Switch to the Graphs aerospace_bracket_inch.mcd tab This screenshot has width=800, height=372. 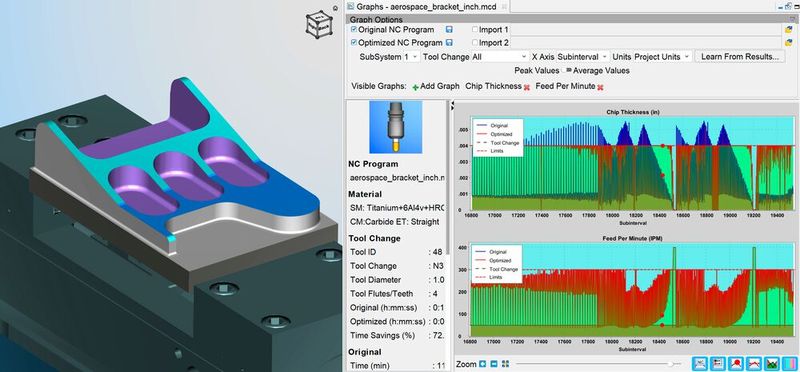(427, 7)
